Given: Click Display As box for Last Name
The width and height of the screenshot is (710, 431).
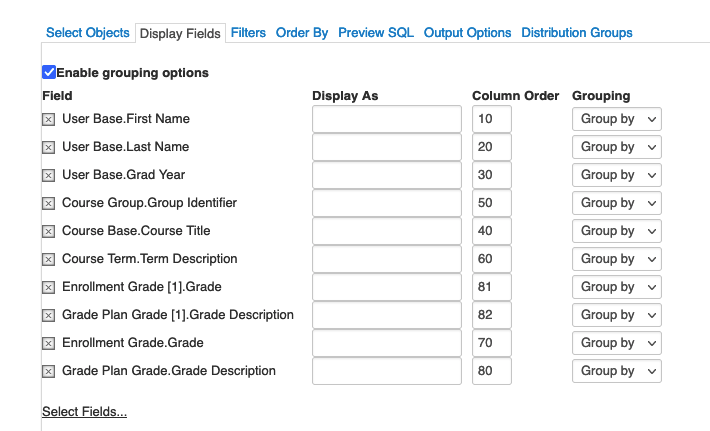Looking at the screenshot, I should pos(386,147).
